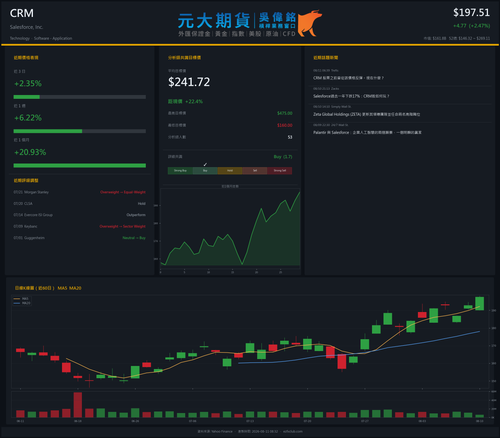Click the Strong Sell rating segment
The image size is (500, 438).
(280, 171)
